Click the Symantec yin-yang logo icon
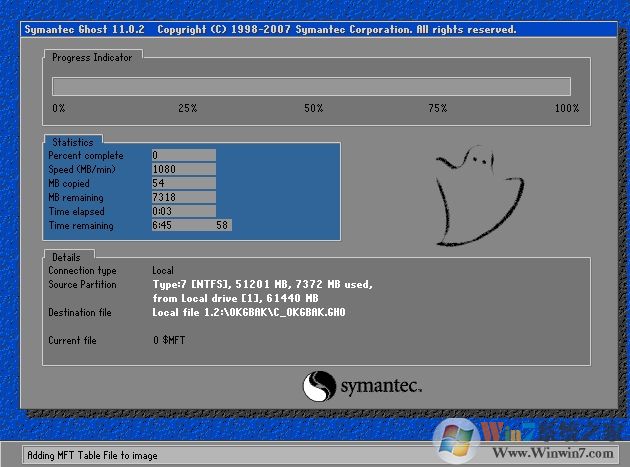Screen dimensions: 630x467 click(x=319, y=386)
